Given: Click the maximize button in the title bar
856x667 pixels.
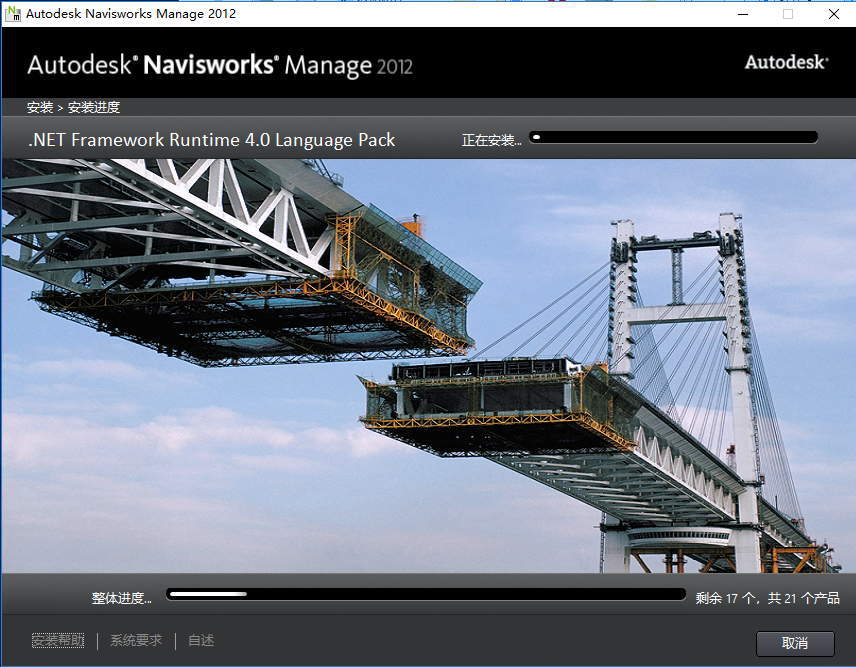Looking at the screenshot, I should (x=788, y=14).
